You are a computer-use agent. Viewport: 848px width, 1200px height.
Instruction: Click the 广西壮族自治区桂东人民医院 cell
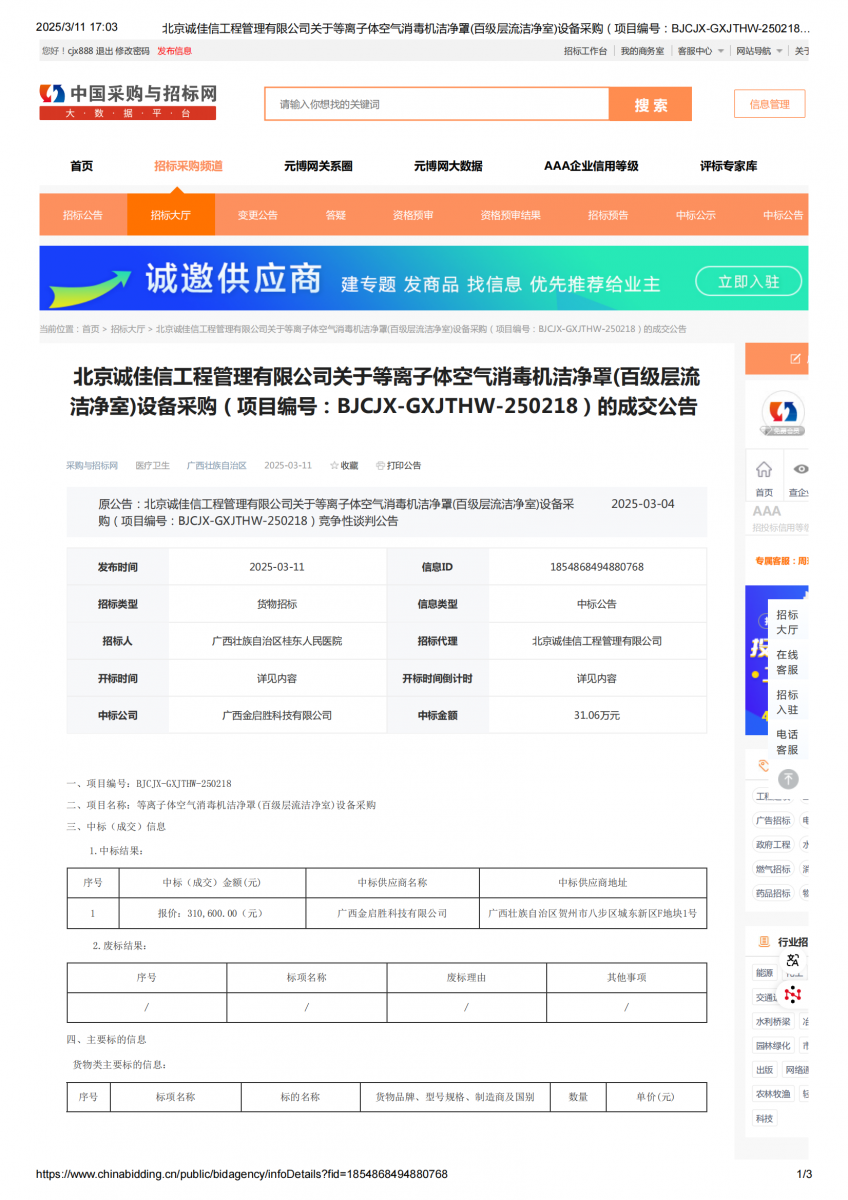[277, 641]
